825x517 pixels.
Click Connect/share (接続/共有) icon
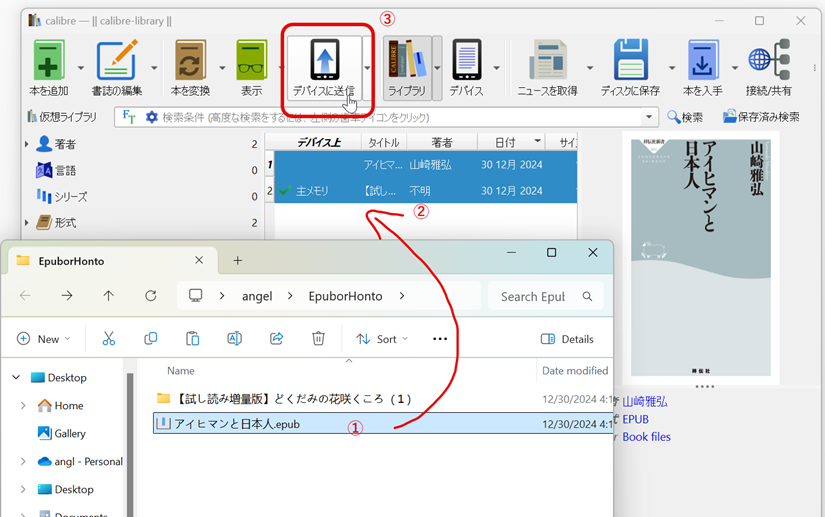(769, 59)
